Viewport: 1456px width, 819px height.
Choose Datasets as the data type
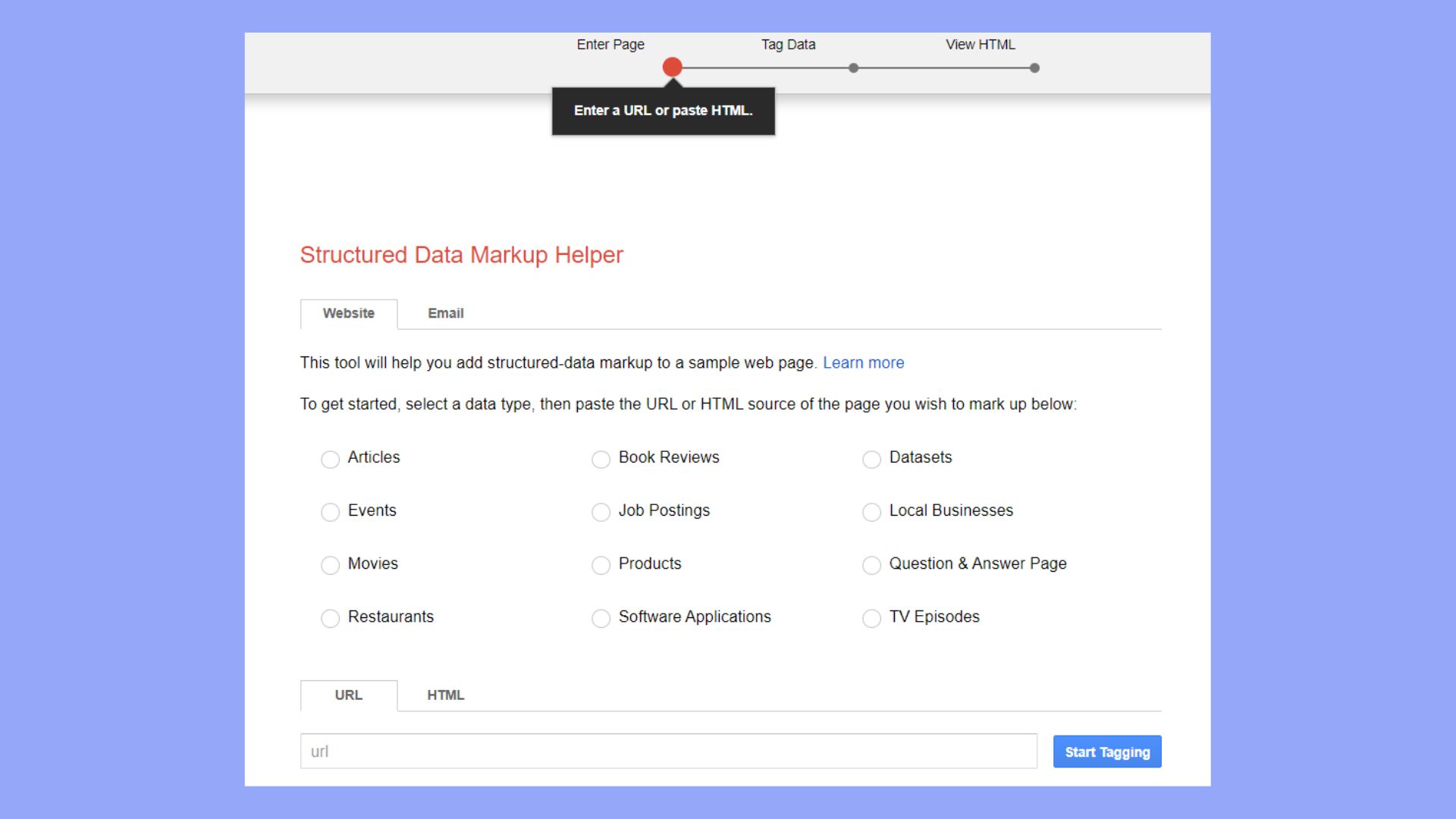click(871, 459)
